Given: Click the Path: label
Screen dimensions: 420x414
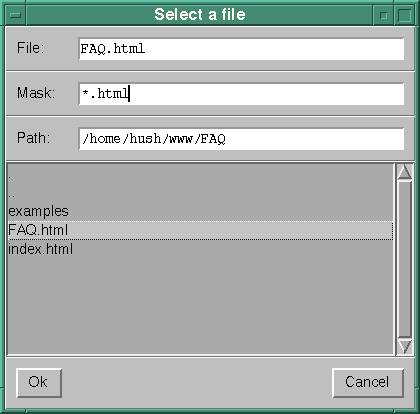Looking at the screenshot, I should click(x=33, y=137).
